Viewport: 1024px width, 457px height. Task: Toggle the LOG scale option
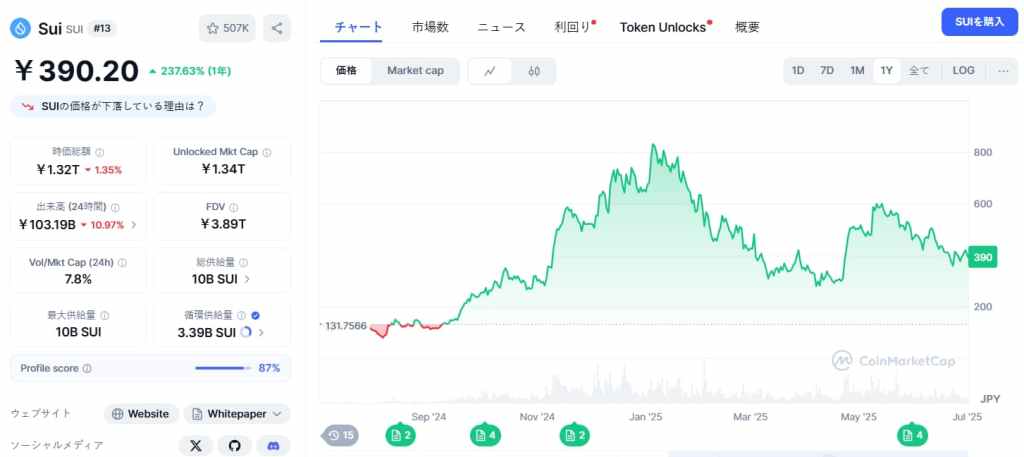pyautogui.click(x=963, y=71)
